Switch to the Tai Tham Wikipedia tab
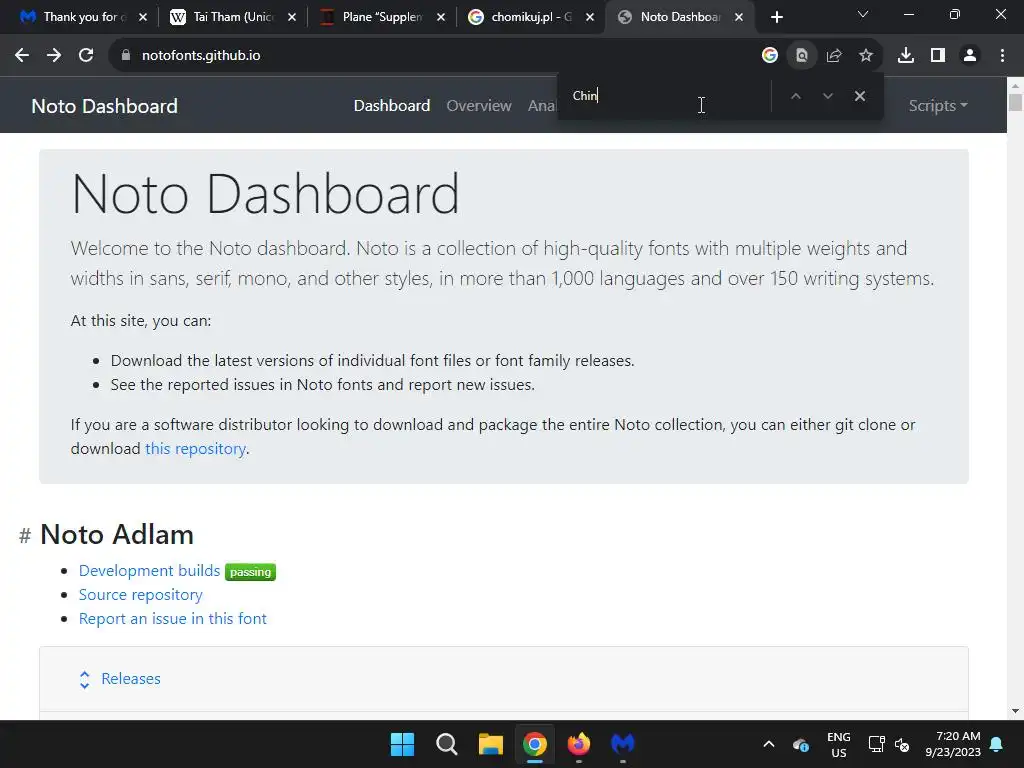The image size is (1024, 768). 232,17
